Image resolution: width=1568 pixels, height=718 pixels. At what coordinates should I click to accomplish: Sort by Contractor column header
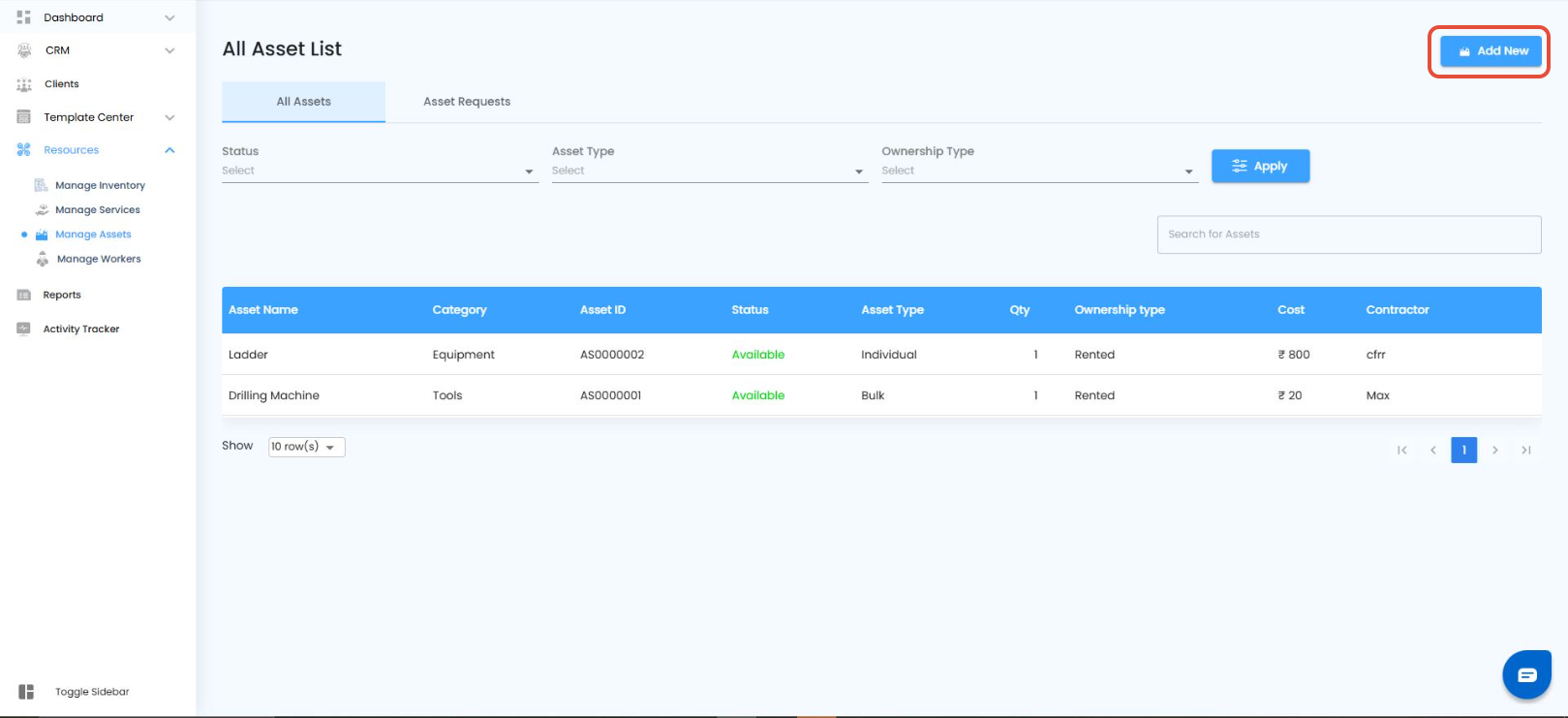(1398, 310)
